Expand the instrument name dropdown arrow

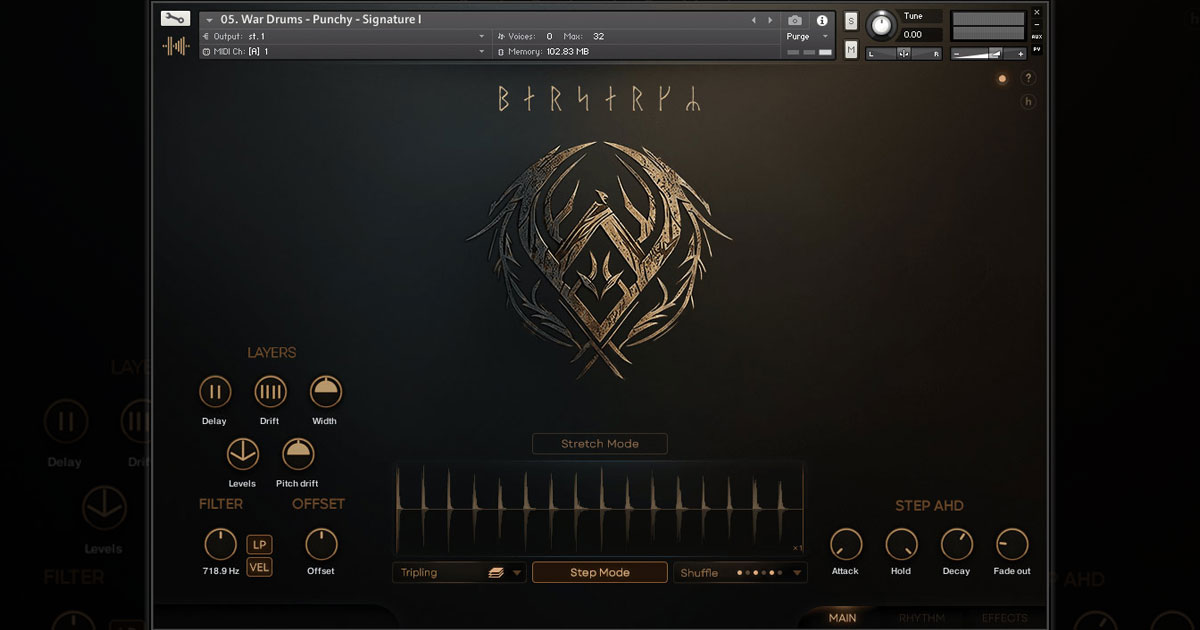pos(209,20)
